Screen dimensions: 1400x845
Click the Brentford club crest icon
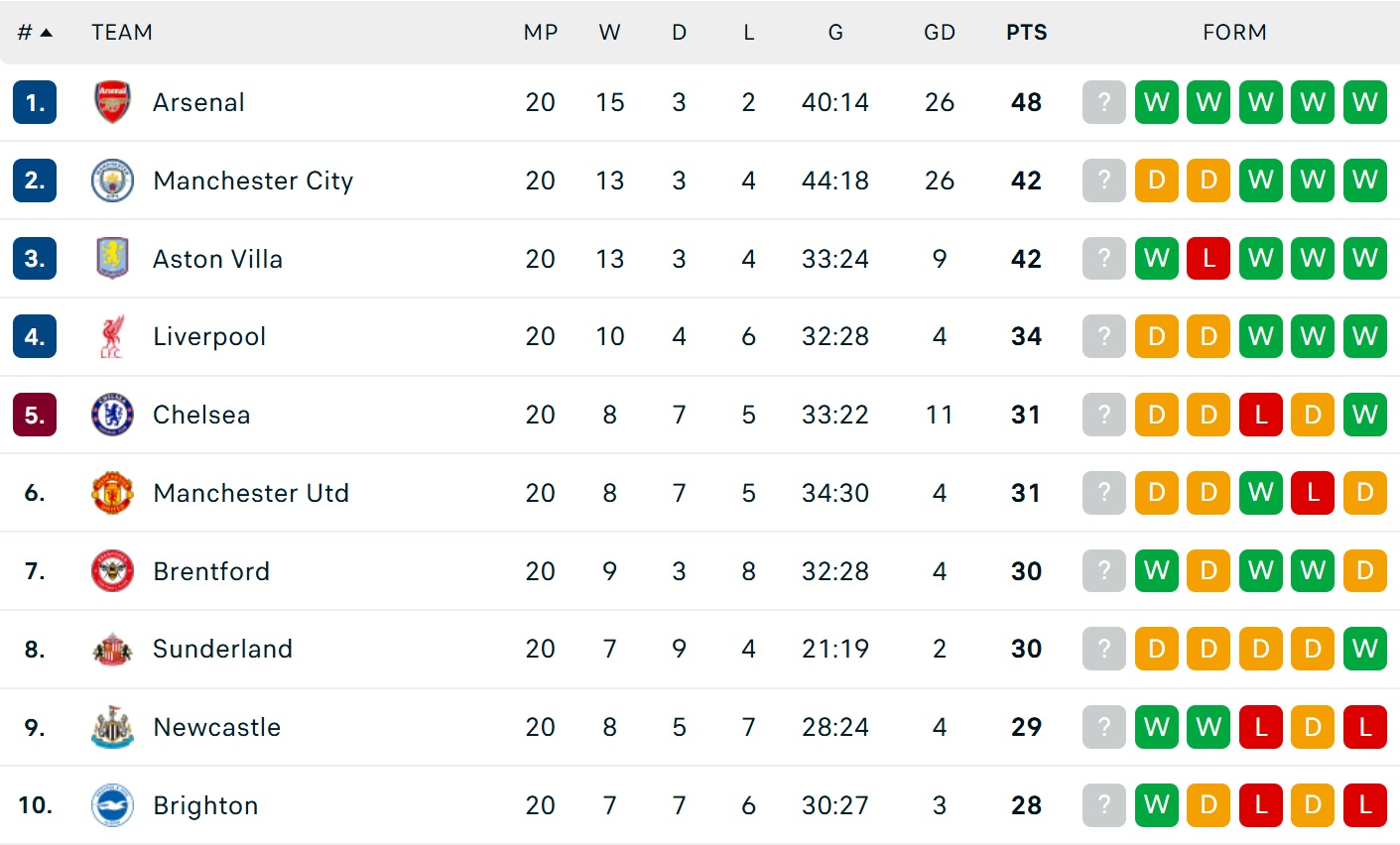tap(112, 571)
